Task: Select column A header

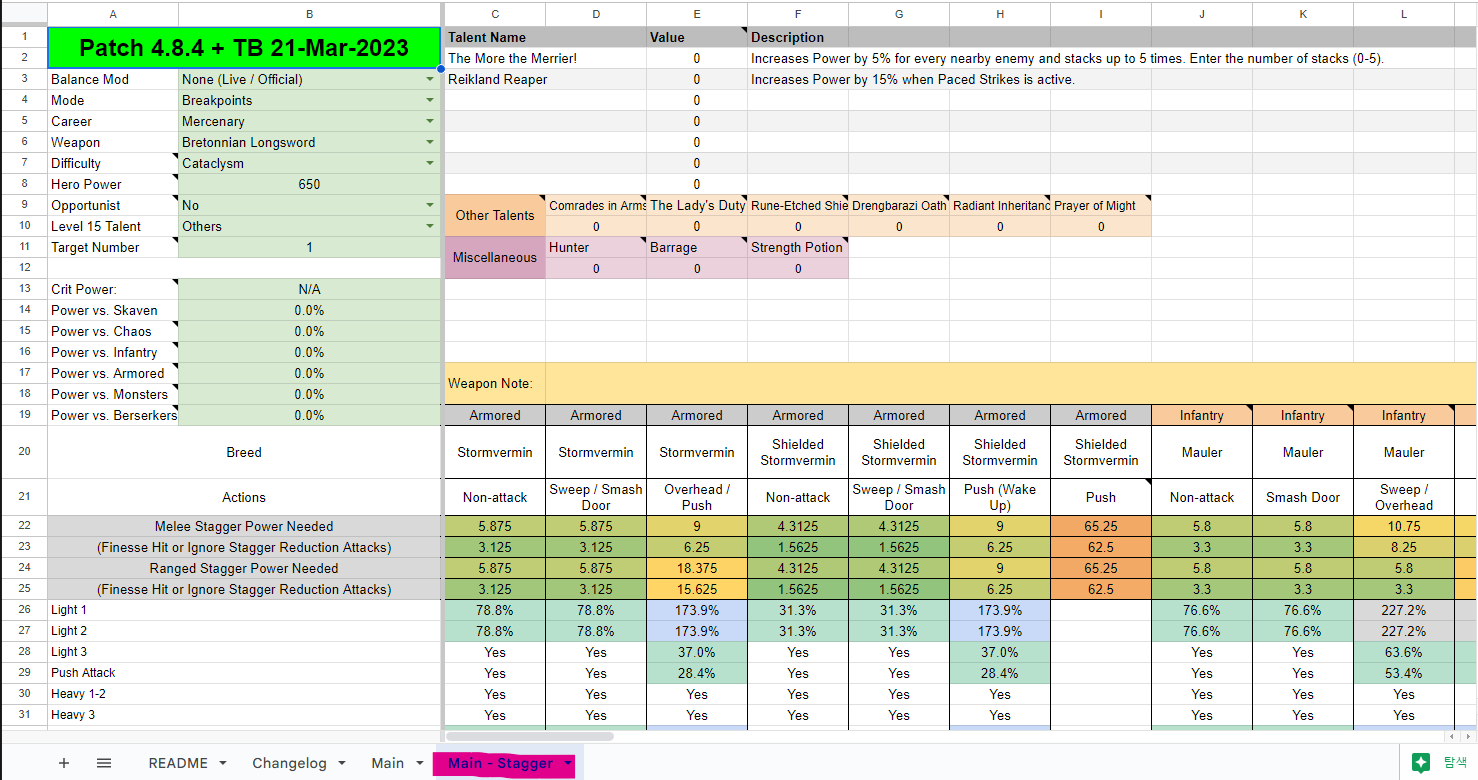Action: [x=112, y=14]
